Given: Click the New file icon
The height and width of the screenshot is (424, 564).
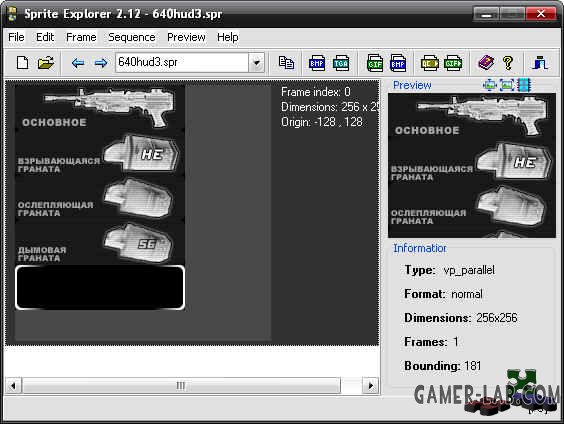Looking at the screenshot, I should tap(23, 63).
